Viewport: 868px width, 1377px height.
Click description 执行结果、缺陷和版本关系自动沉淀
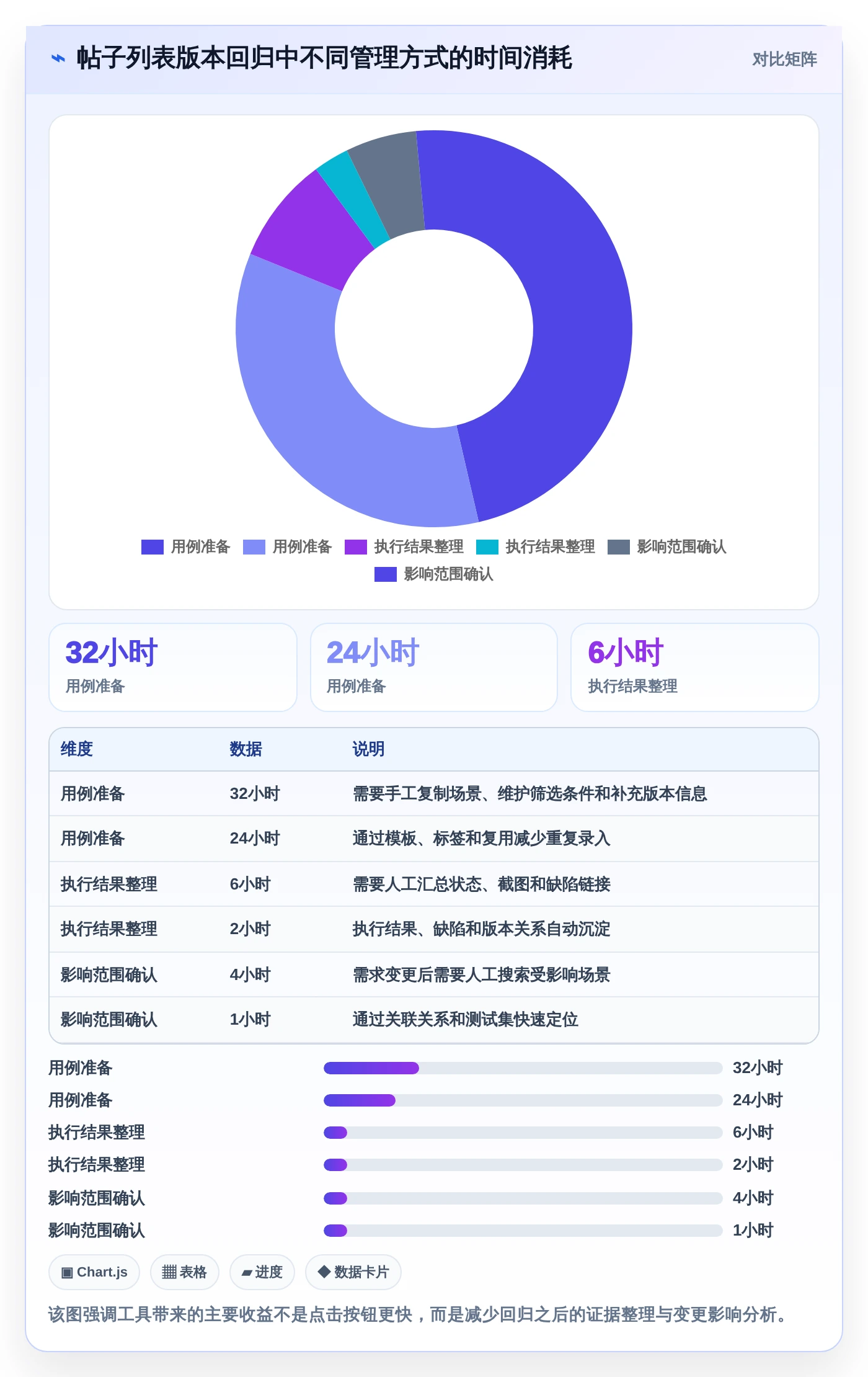point(482,929)
